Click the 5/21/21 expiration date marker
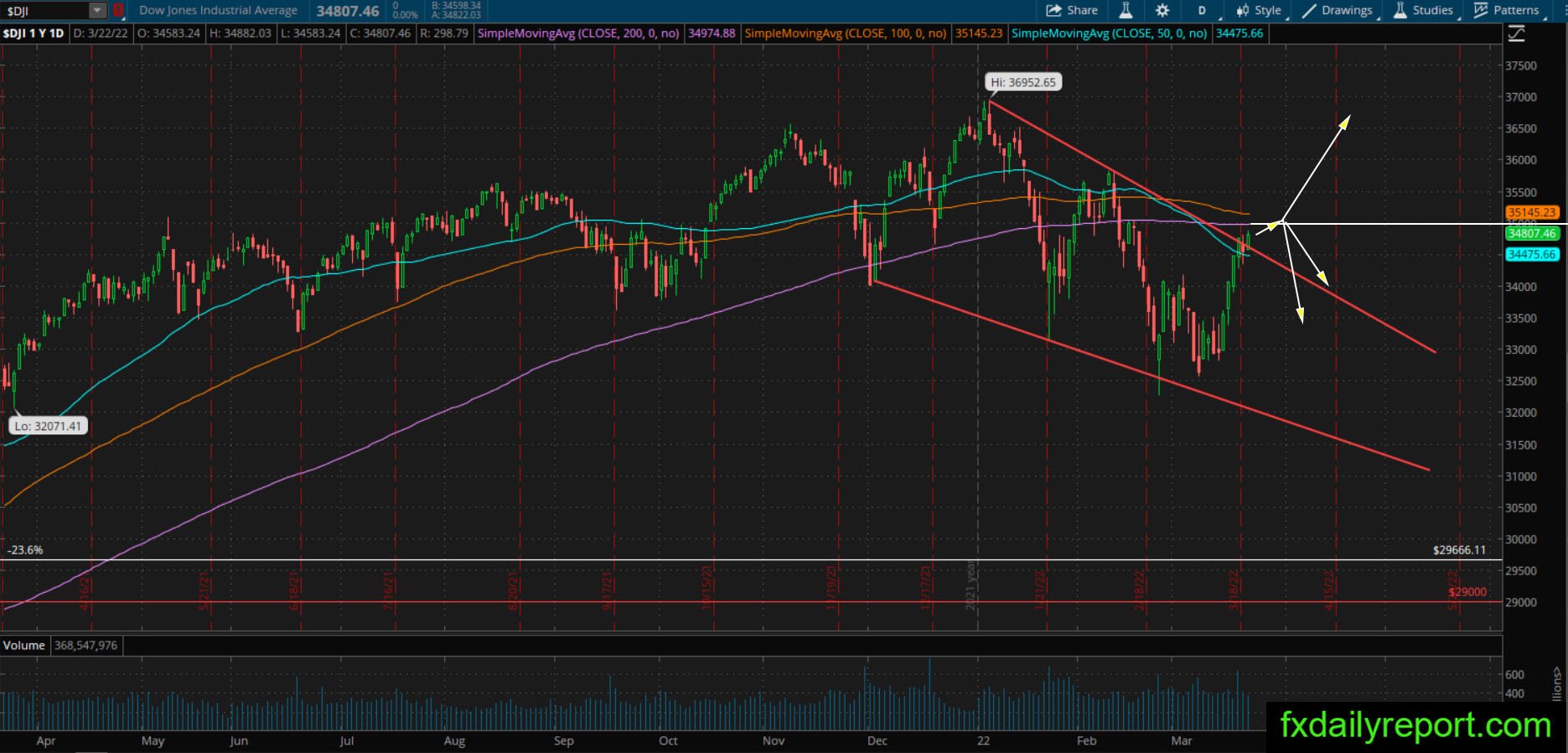 point(204,590)
